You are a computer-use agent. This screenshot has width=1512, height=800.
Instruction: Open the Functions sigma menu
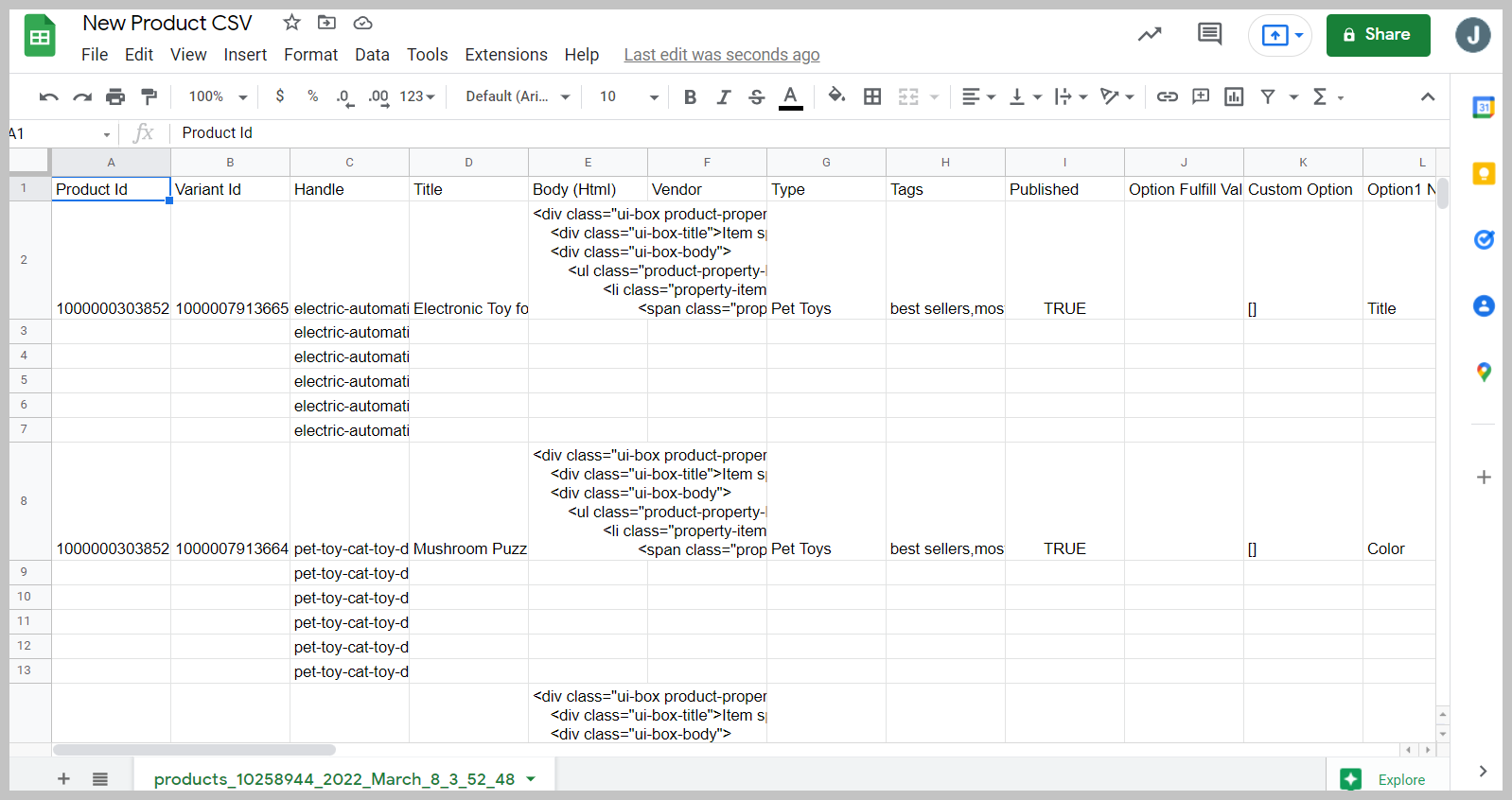1327,96
